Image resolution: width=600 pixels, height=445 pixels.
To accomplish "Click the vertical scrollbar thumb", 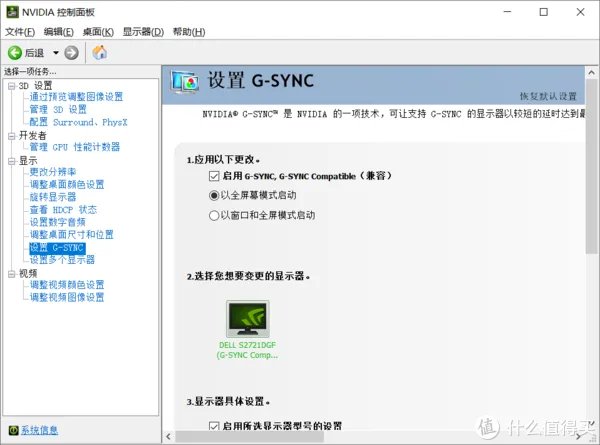I will coord(592,166).
